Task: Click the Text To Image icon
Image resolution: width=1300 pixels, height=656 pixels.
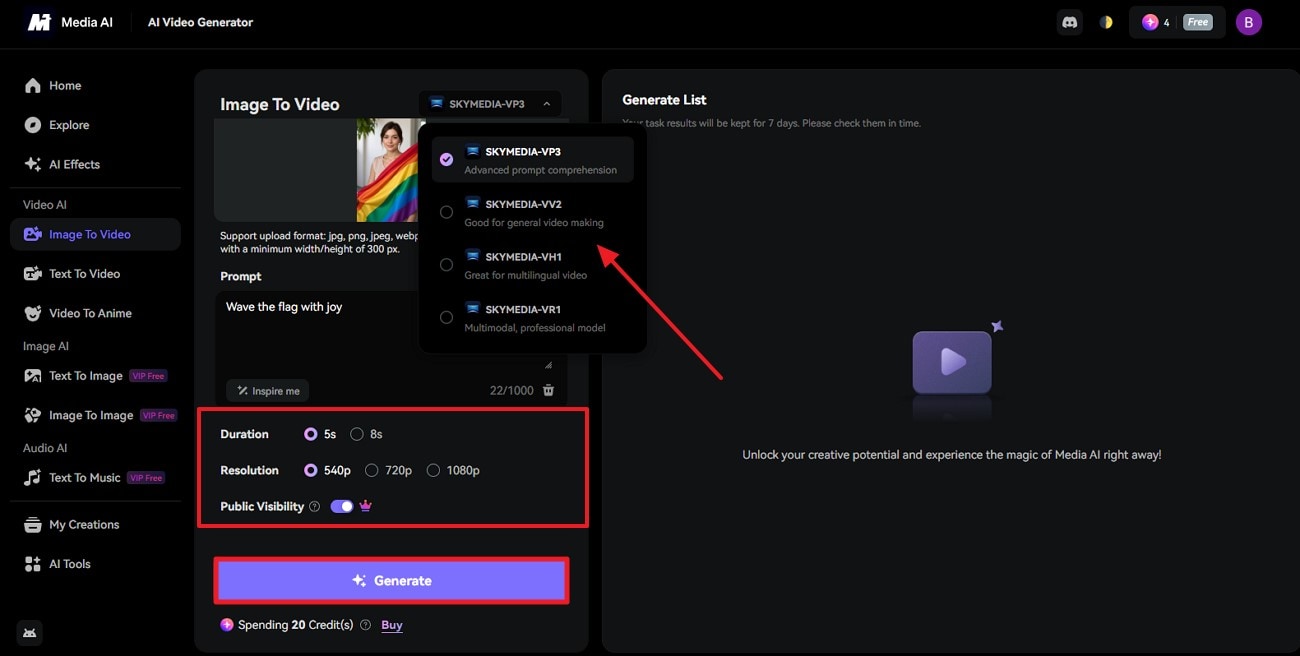Action: [33, 376]
